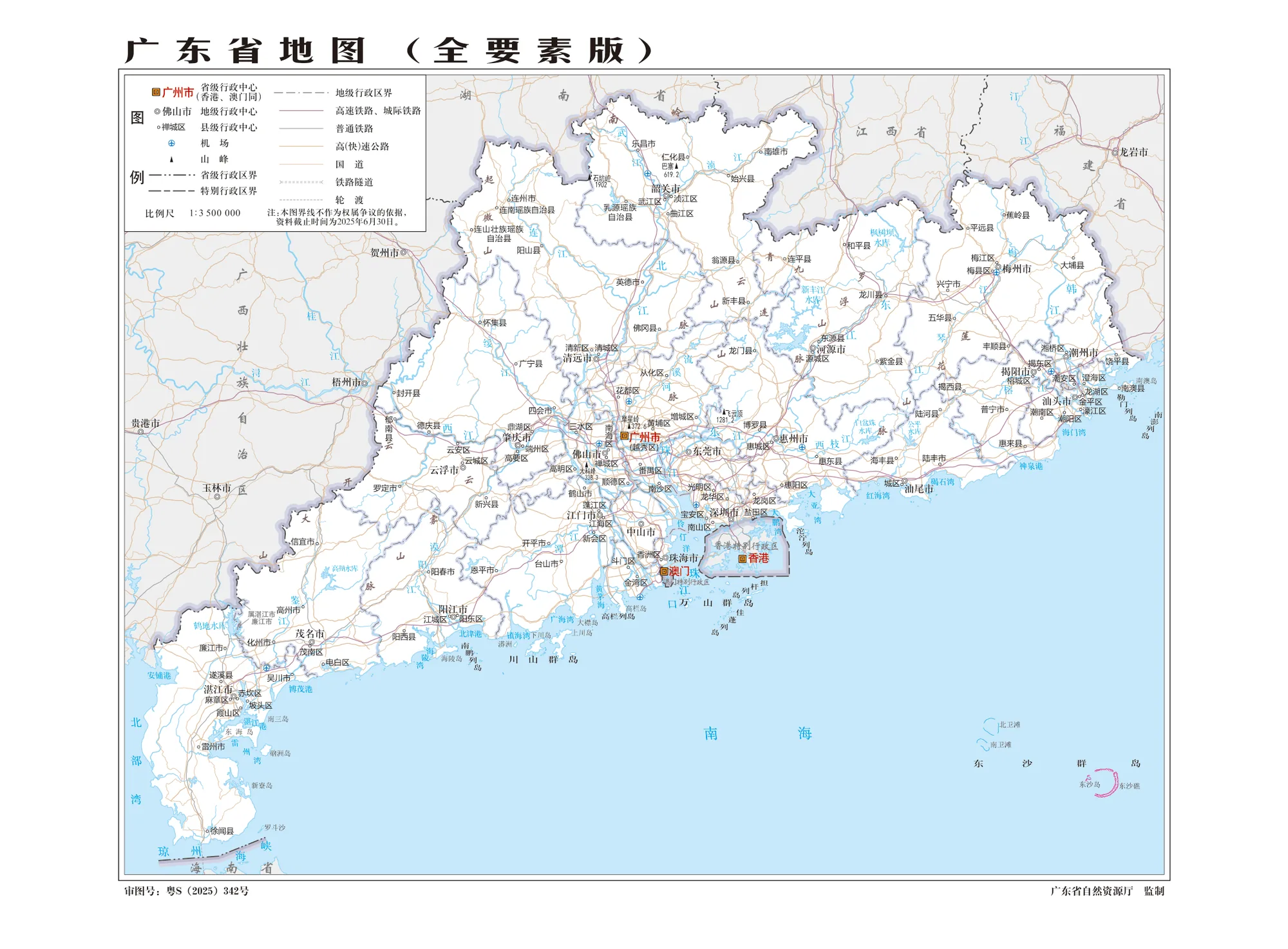Click the 东沙岛 island label
Screen dimensions: 1288x949
tap(1090, 785)
